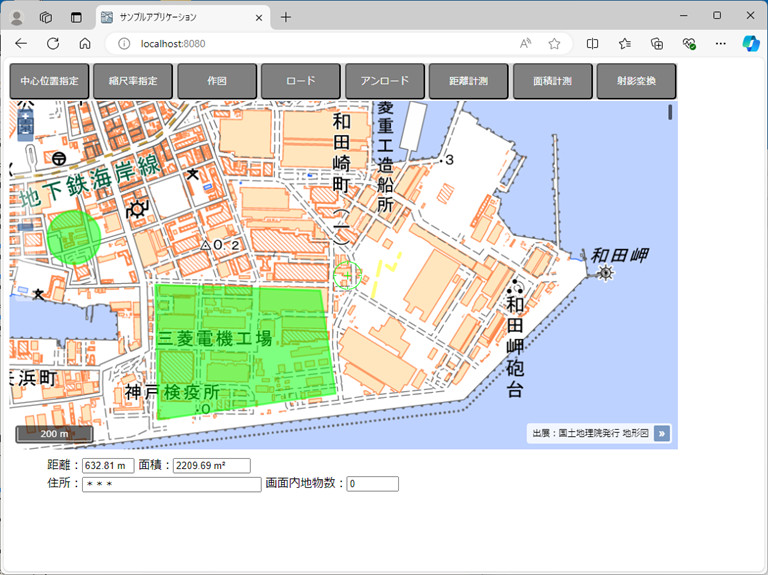
Task: Zoom in with the map plus button
Action: tap(25, 118)
